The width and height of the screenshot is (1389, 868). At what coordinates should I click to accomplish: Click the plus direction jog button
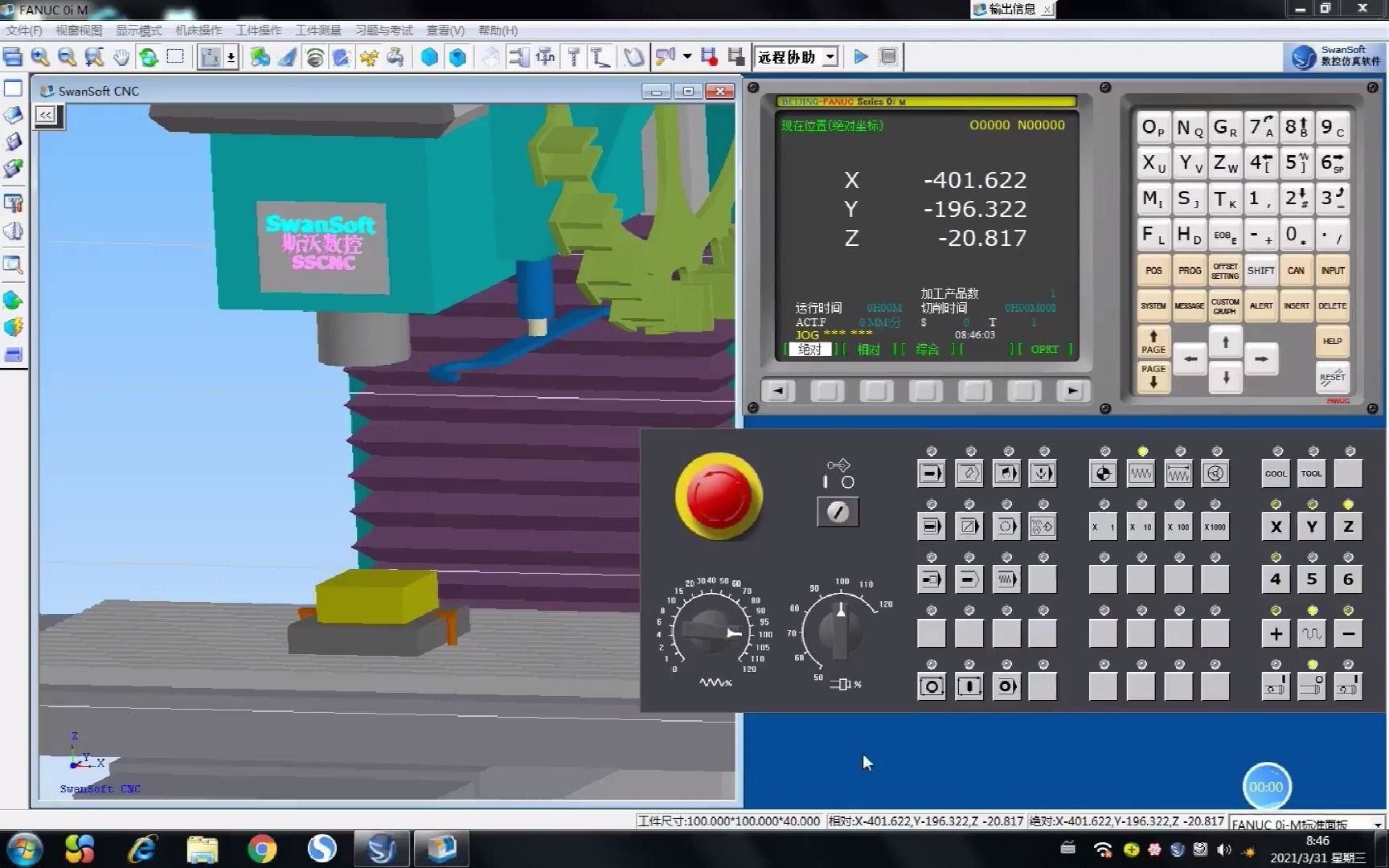coord(1276,633)
